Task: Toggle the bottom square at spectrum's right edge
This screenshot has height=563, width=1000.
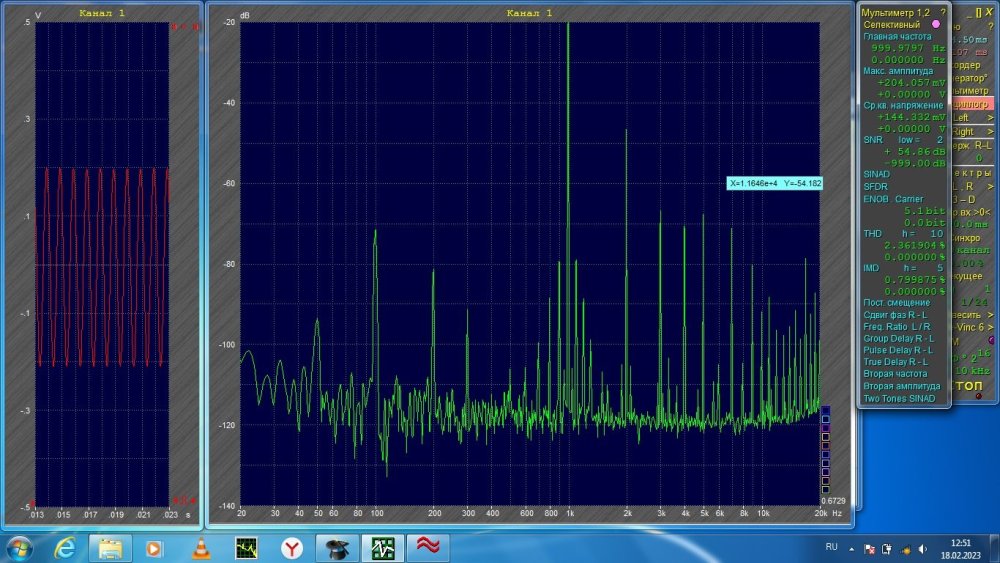Action: [825, 490]
